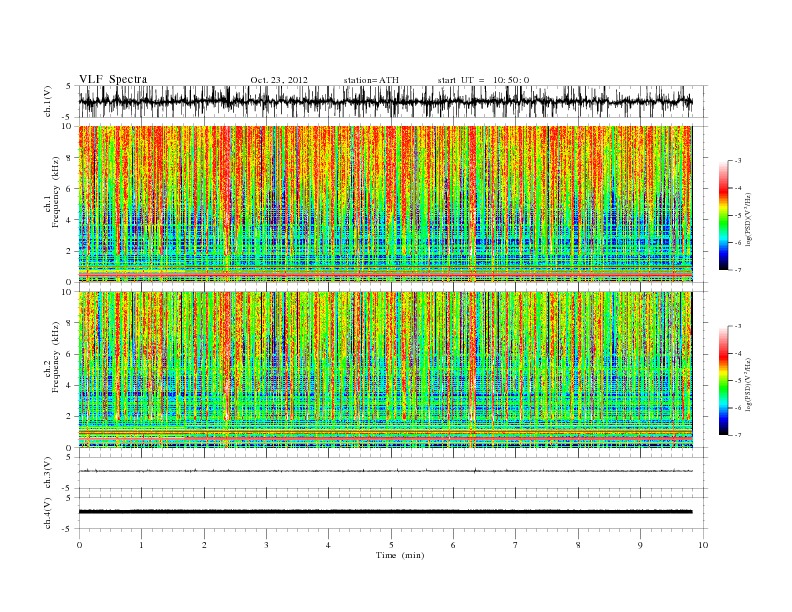
Task: Click the "ch.4(V)" axis label
Action: pos(48,513)
